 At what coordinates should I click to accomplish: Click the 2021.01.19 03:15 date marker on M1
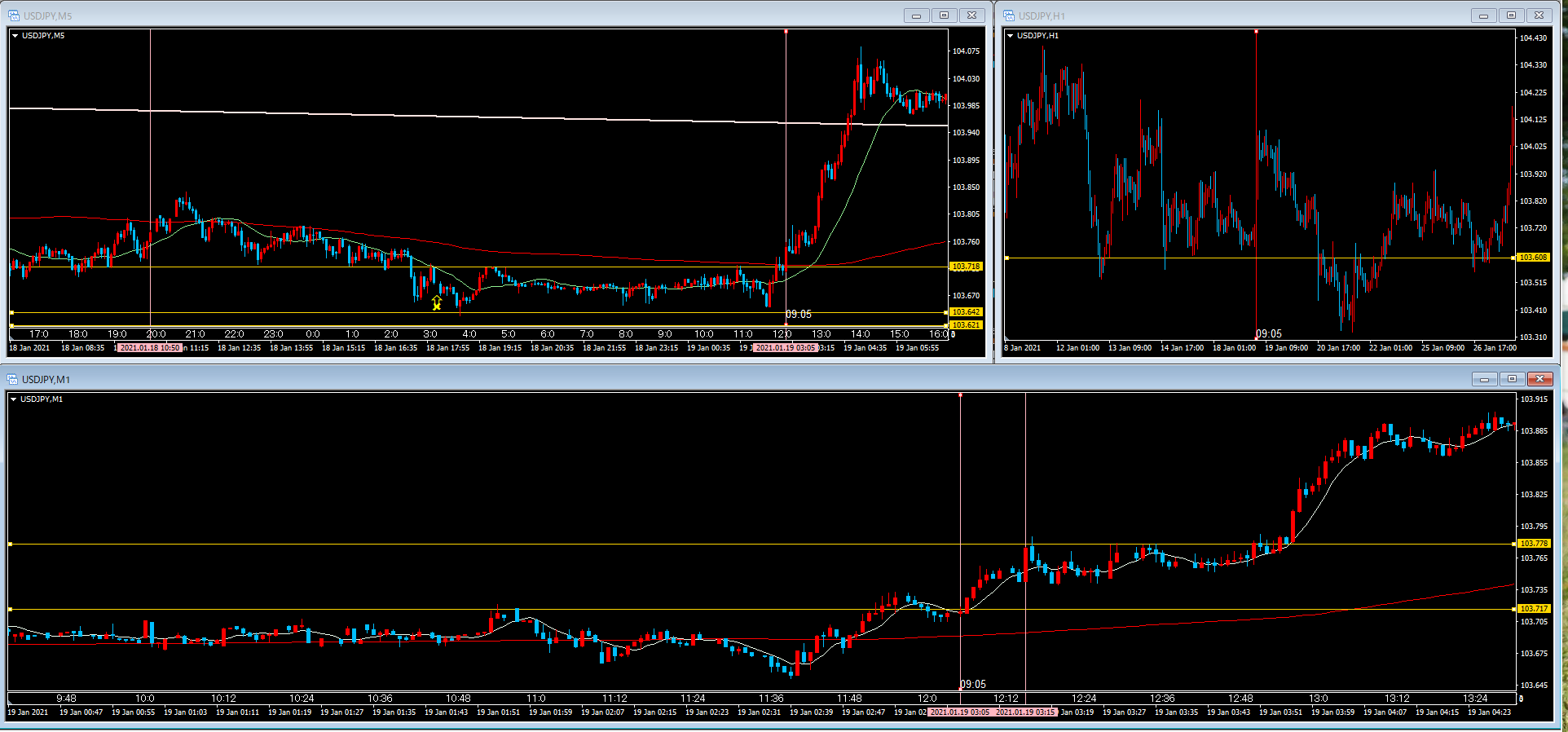(x=1025, y=712)
